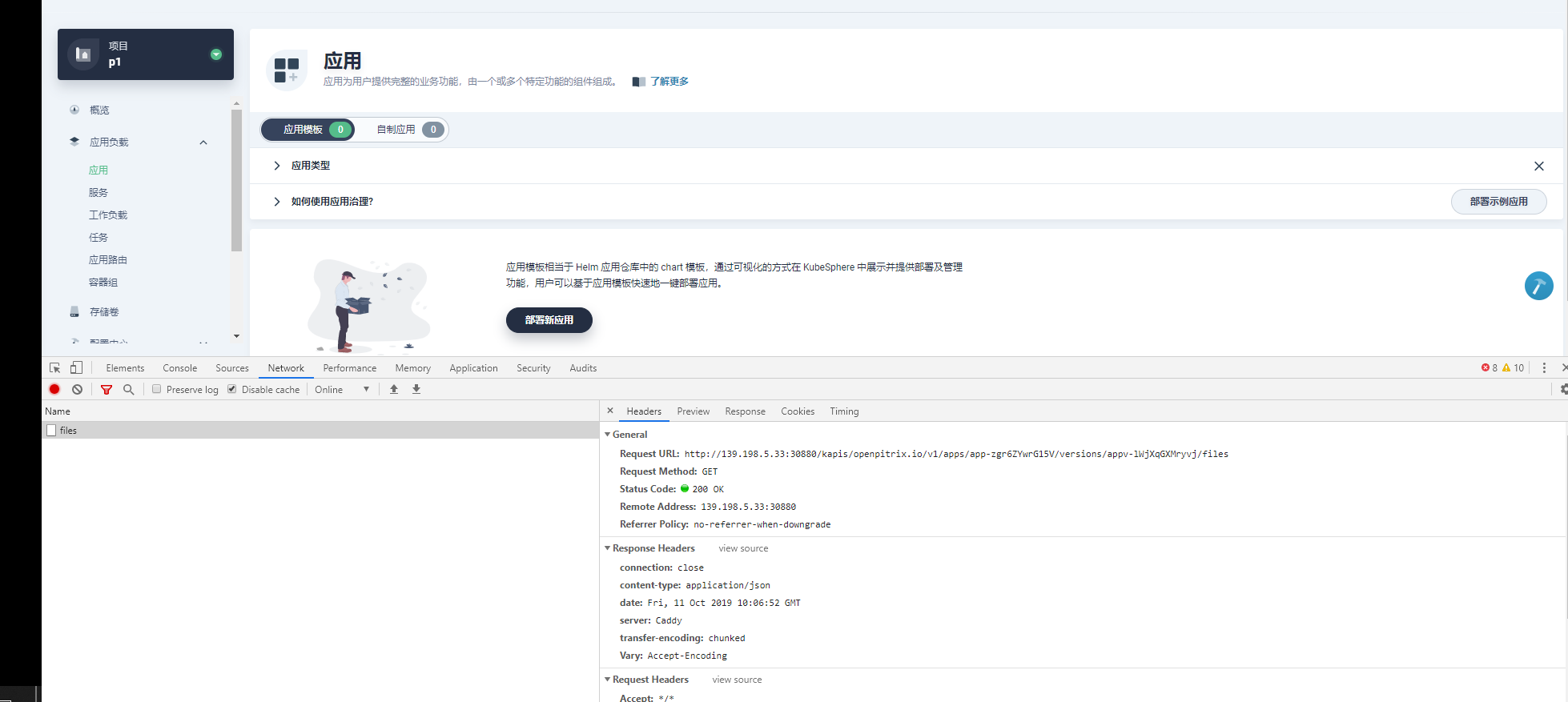
Task: Select the Network DevTools tab
Action: coord(286,368)
